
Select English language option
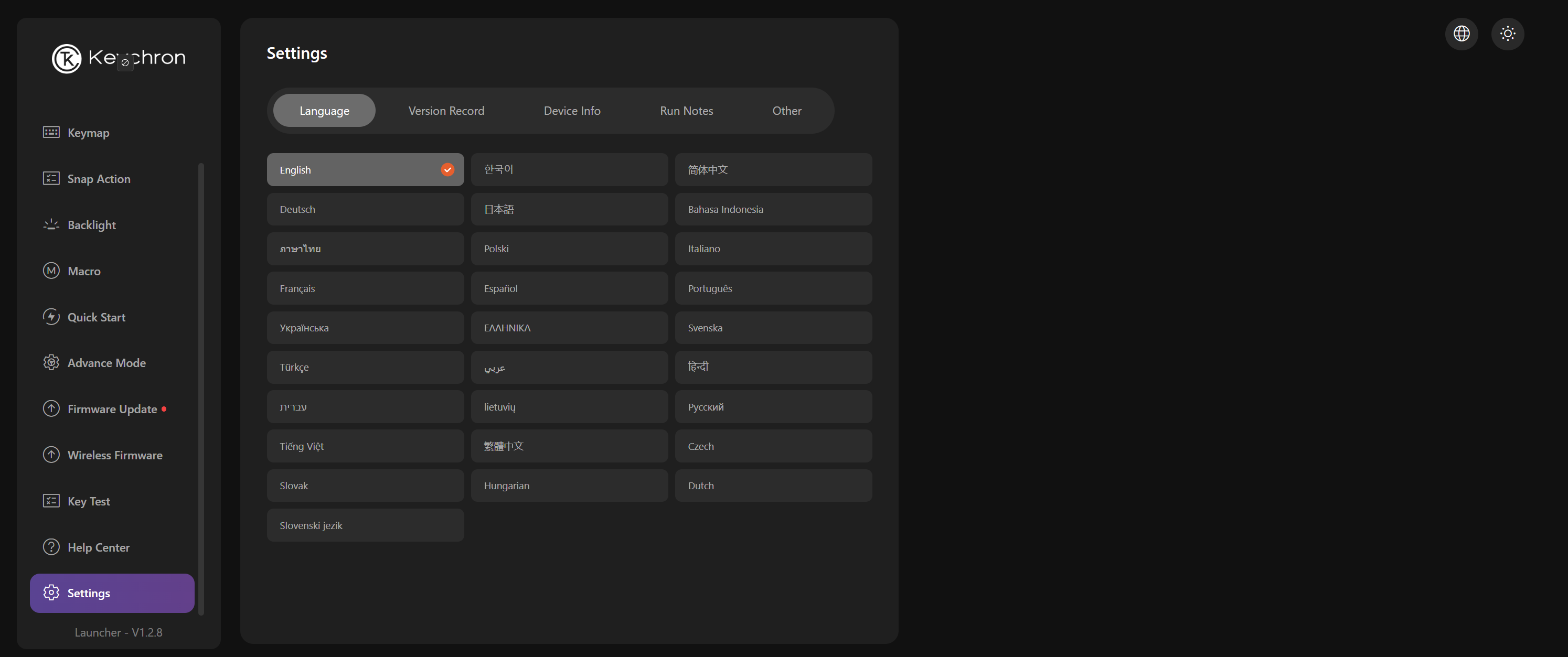coord(365,170)
